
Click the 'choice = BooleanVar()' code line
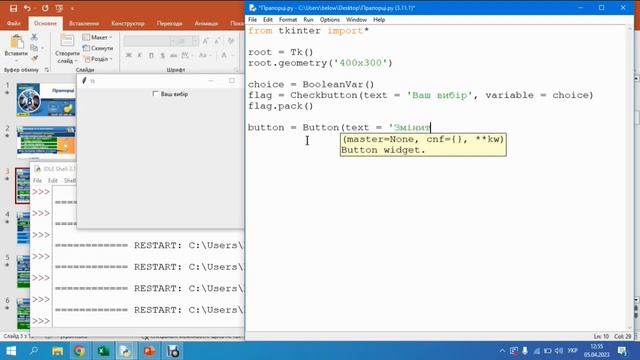(x=311, y=84)
